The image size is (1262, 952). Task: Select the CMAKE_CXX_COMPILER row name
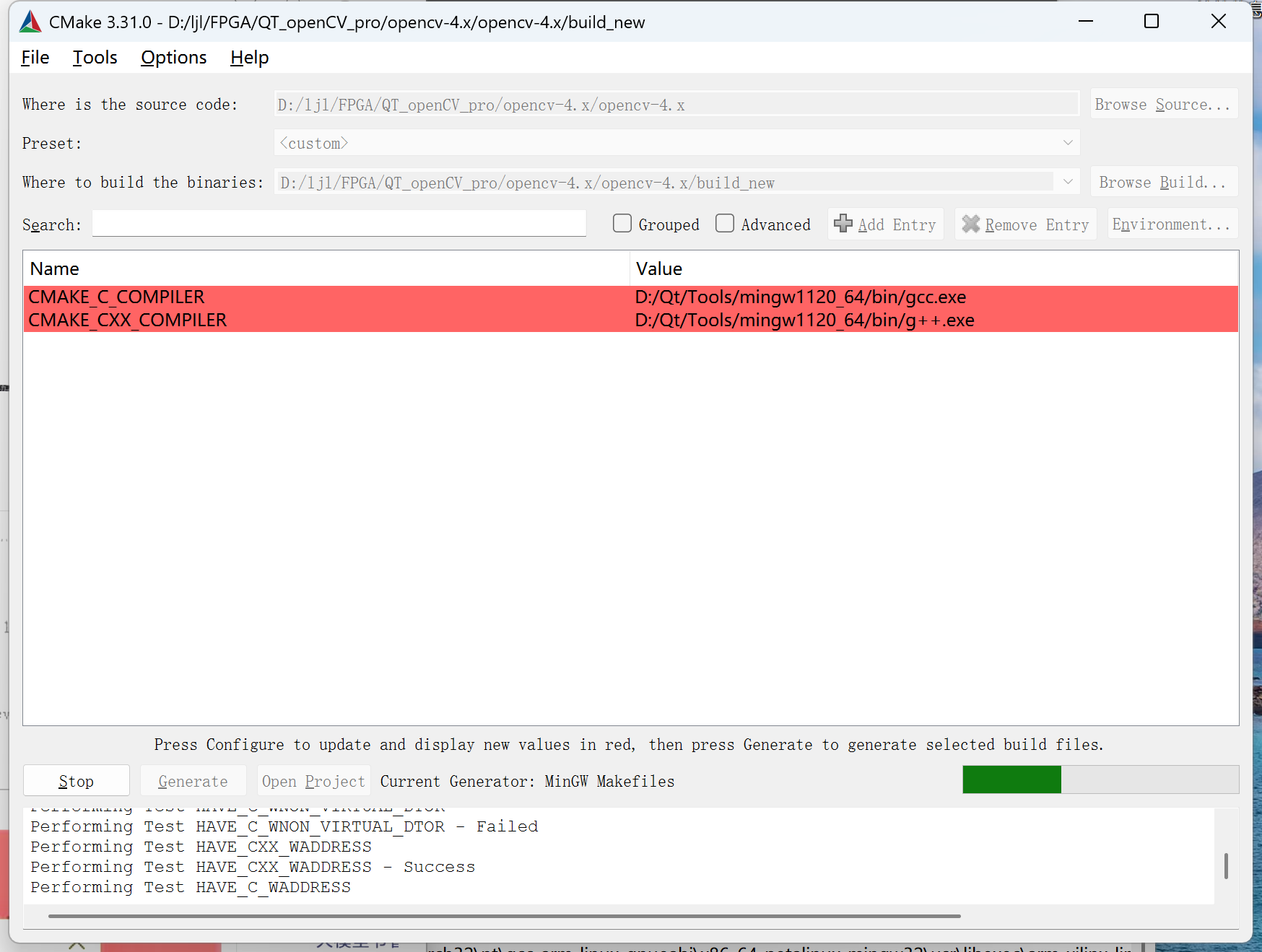coord(128,320)
